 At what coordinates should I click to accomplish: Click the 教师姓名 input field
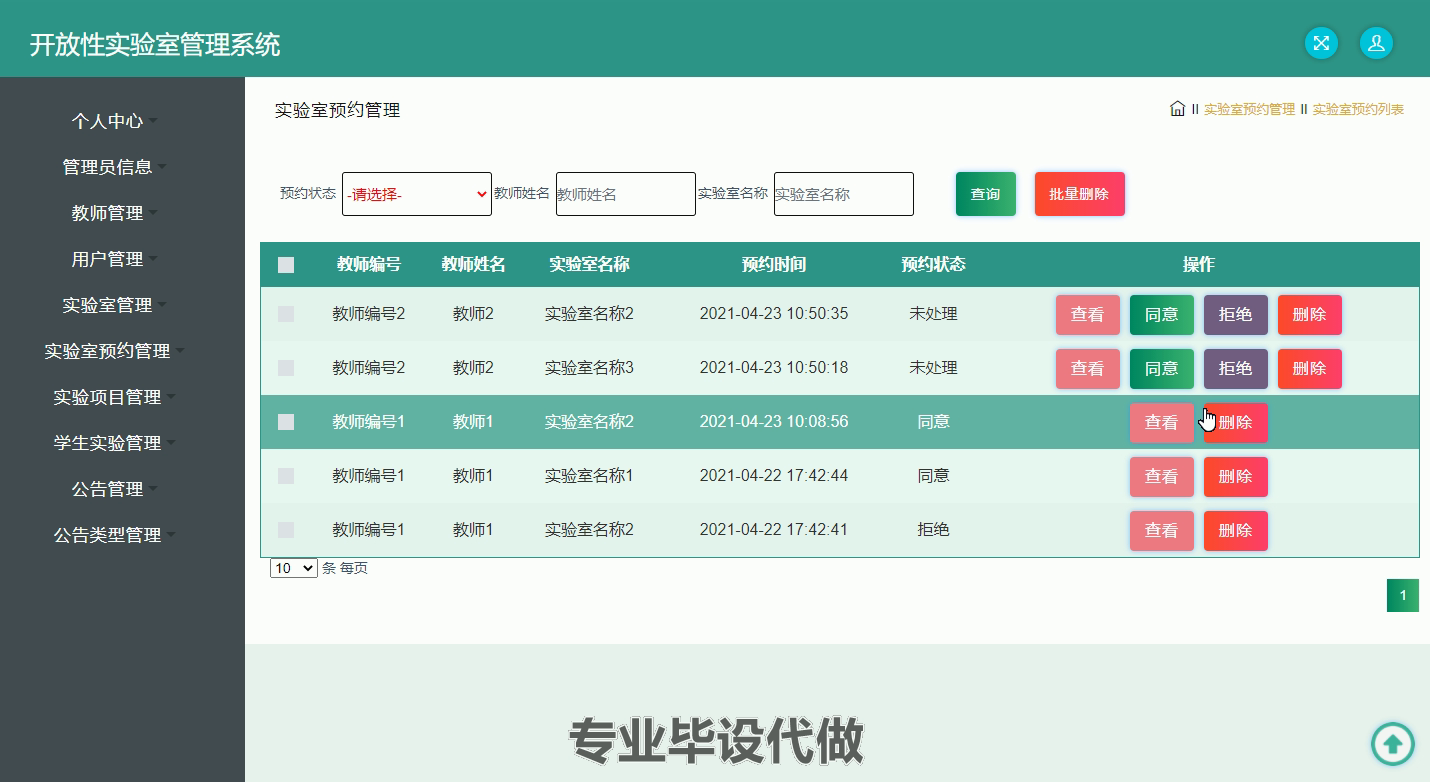pos(626,194)
